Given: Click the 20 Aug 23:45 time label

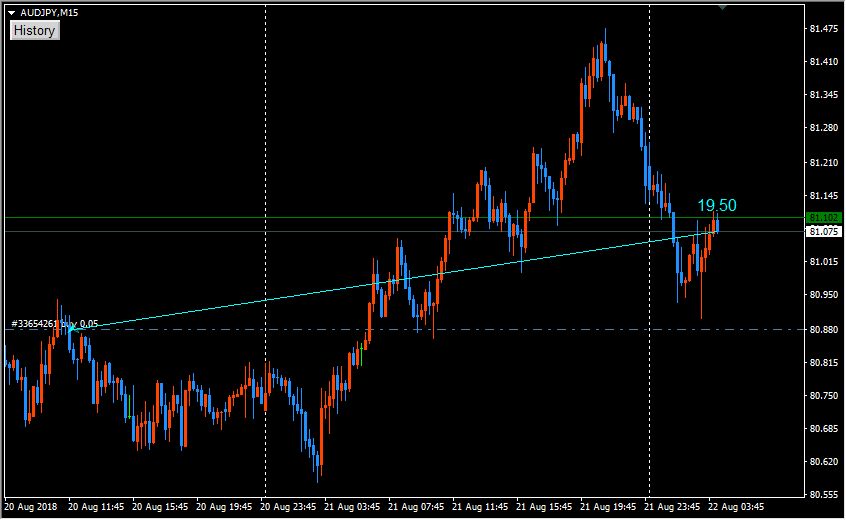Looking at the screenshot, I should 288,507.
